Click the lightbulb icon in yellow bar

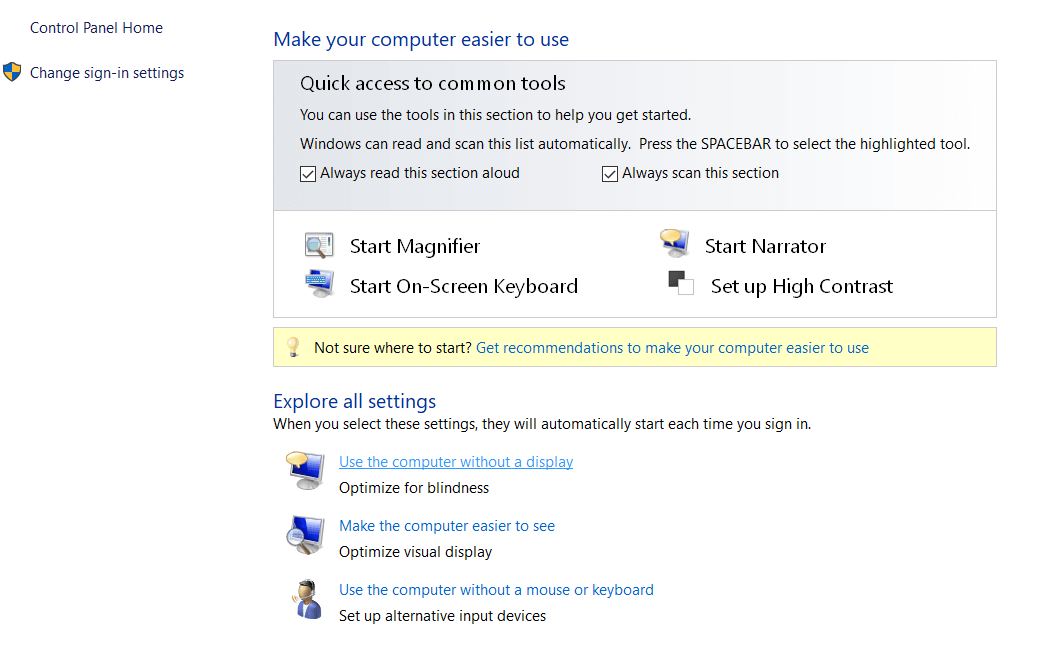293,347
